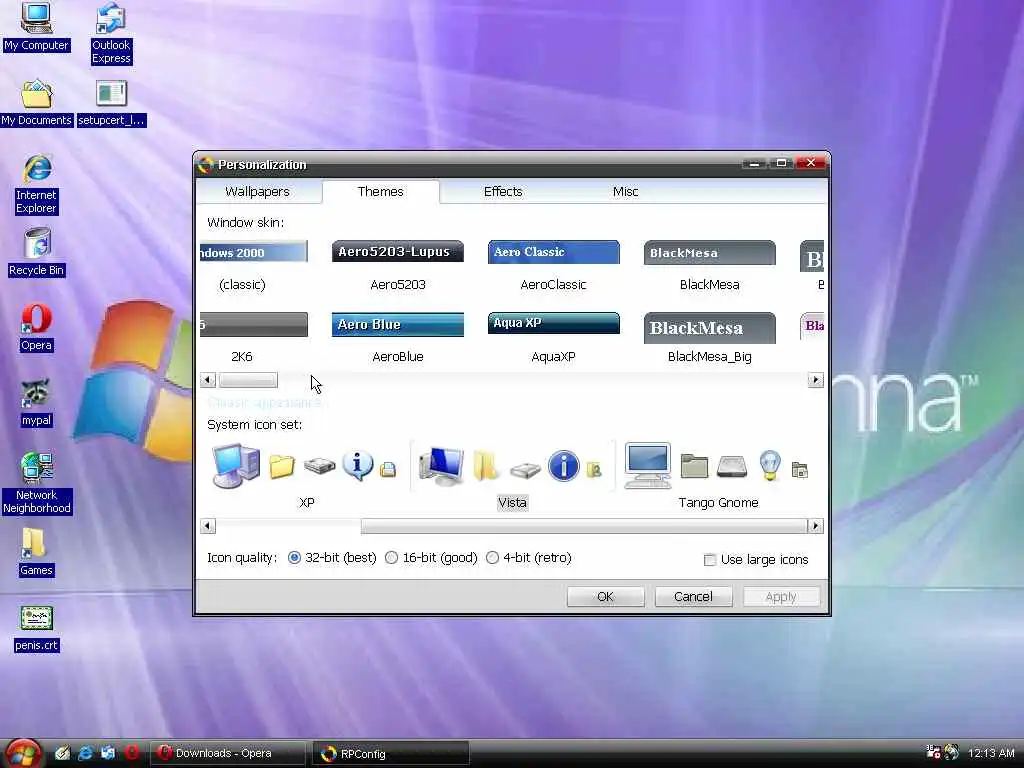Choose the XP system icon set
The width and height of the screenshot is (1024, 768).
tap(306, 475)
